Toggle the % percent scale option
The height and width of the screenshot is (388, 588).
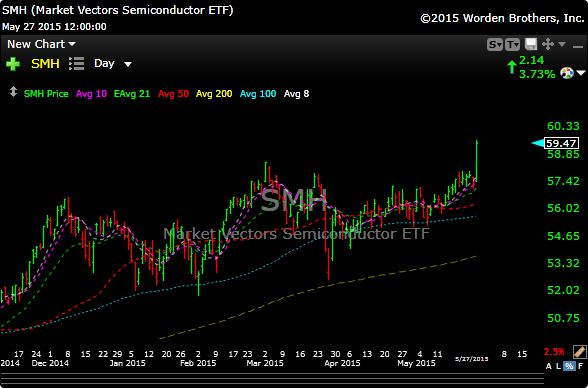[x=570, y=366]
